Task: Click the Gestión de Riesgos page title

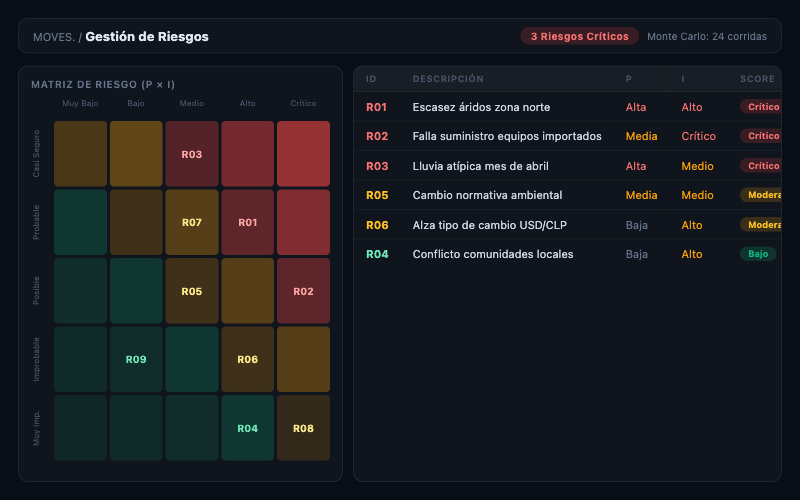Action: [x=147, y=37]
